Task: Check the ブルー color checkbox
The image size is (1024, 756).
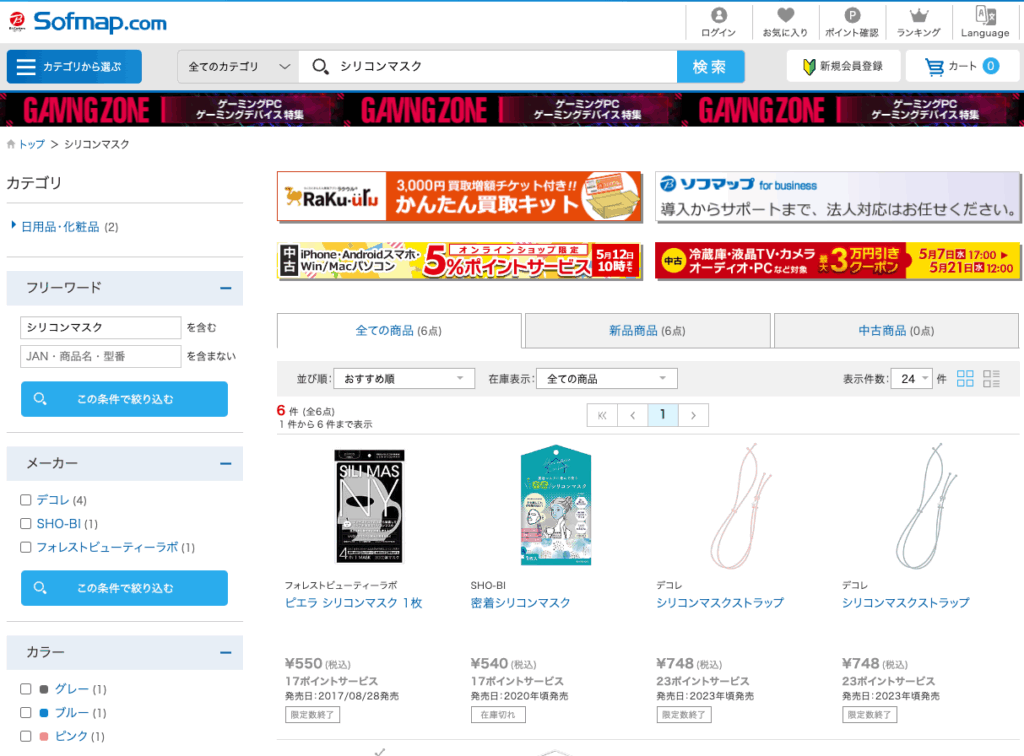Action: coord(25,712)
